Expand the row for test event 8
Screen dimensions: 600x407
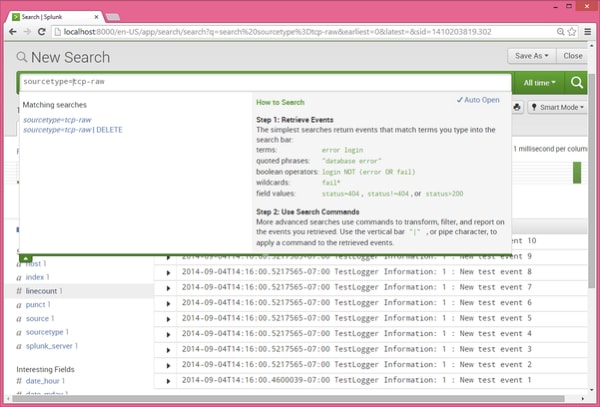168,273
